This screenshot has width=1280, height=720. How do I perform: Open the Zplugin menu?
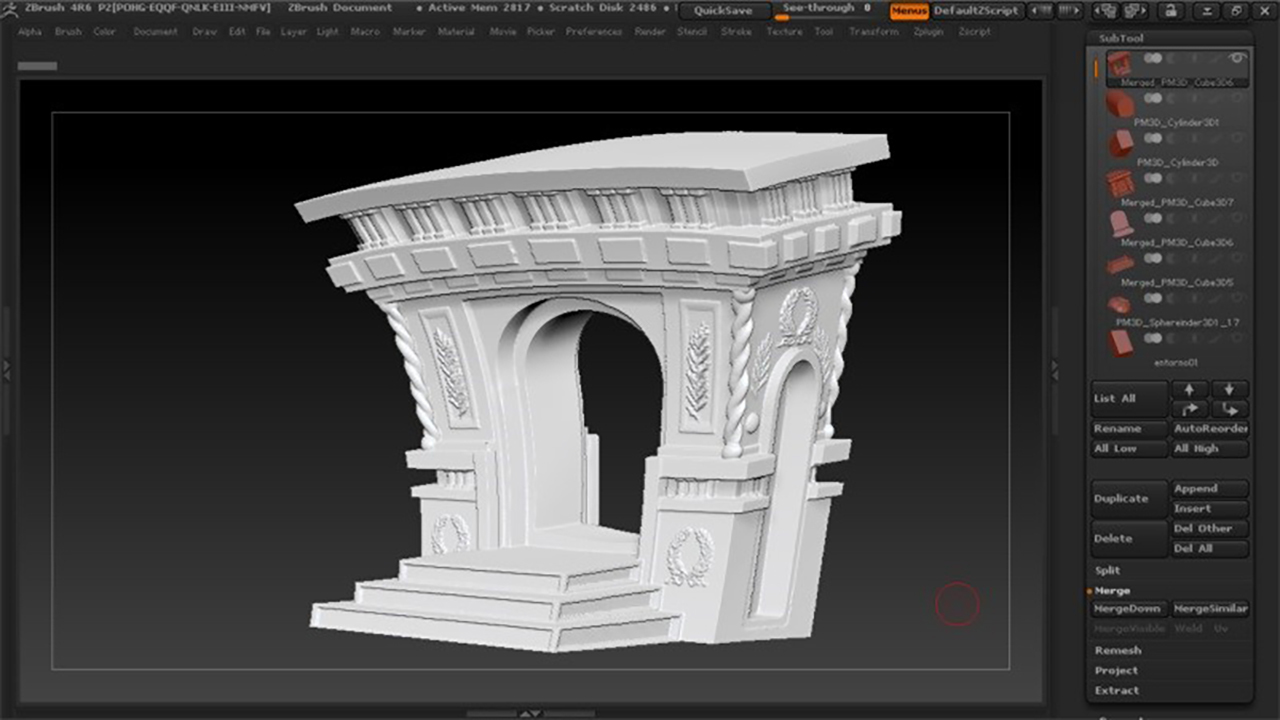(928, 32)
